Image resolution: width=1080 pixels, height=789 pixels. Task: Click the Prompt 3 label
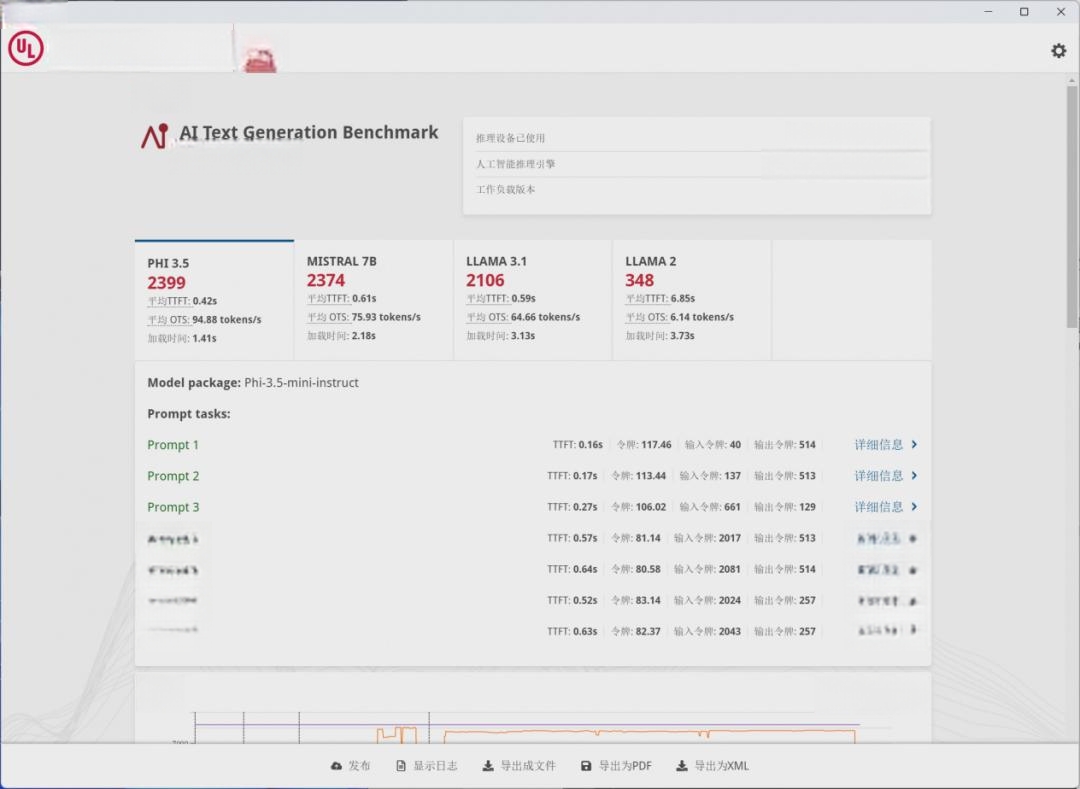(x=173, y=507)
